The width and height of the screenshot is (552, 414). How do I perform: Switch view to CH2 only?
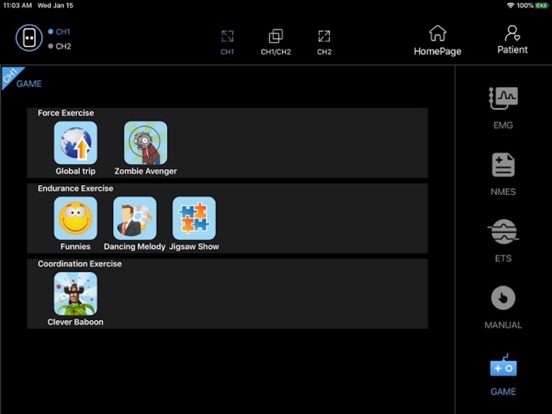tap(324, 43)
